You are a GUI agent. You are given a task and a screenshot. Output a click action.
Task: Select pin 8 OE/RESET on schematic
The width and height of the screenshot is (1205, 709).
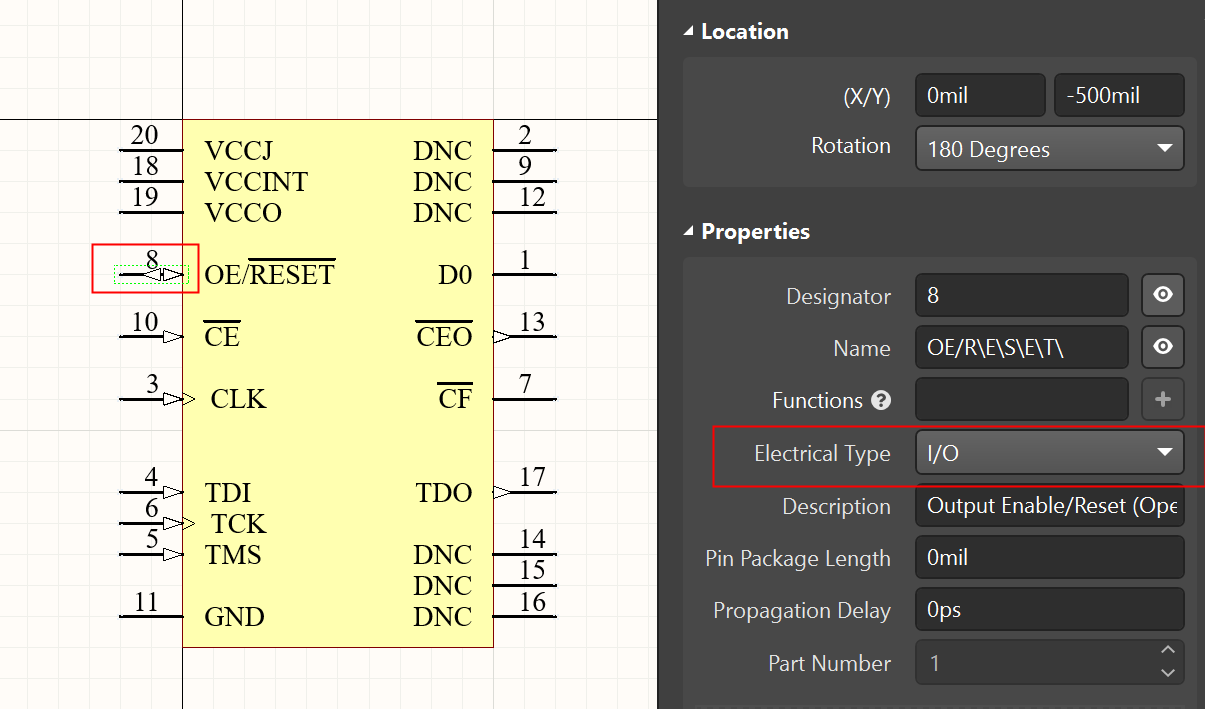tap(152, 273)
